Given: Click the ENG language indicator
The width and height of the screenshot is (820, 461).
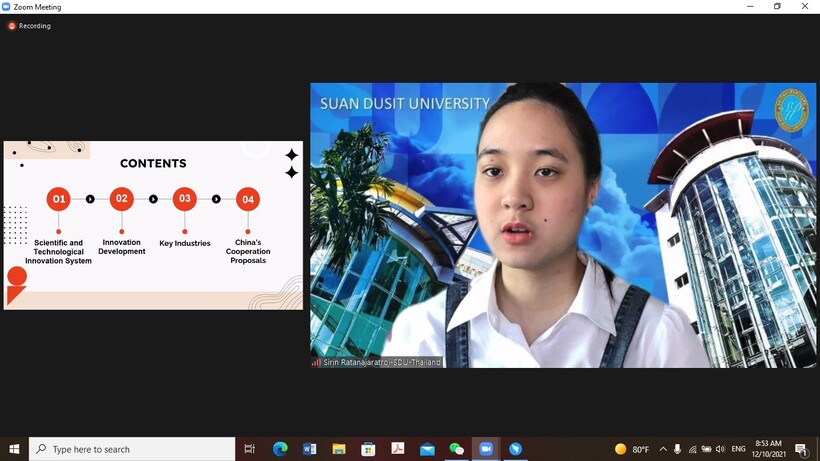Looking at the screenshot, I should [x=738, y=449].
